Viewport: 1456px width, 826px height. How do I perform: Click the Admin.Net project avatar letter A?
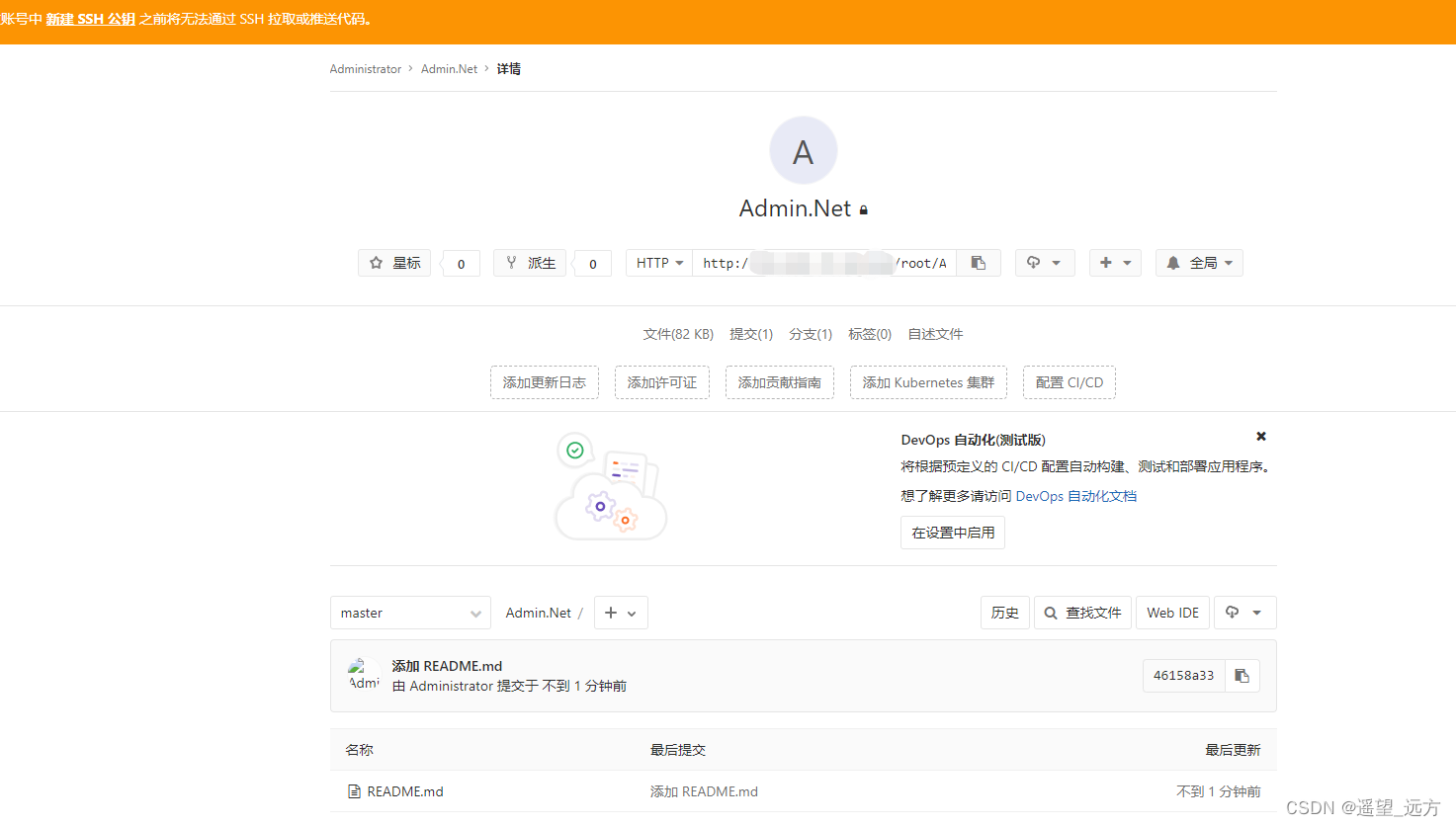pos(803,149)
